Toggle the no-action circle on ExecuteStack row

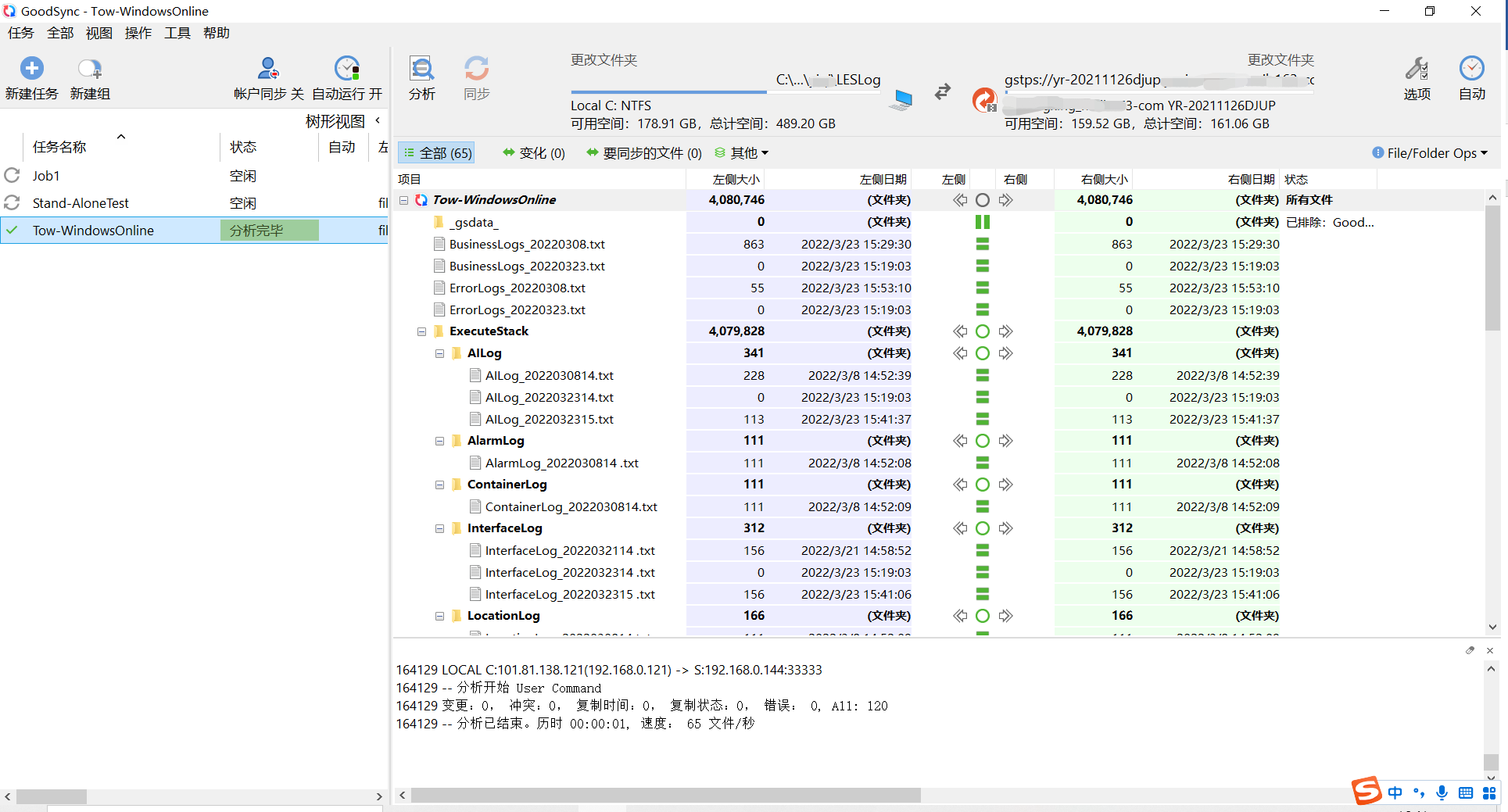point(983,331)
